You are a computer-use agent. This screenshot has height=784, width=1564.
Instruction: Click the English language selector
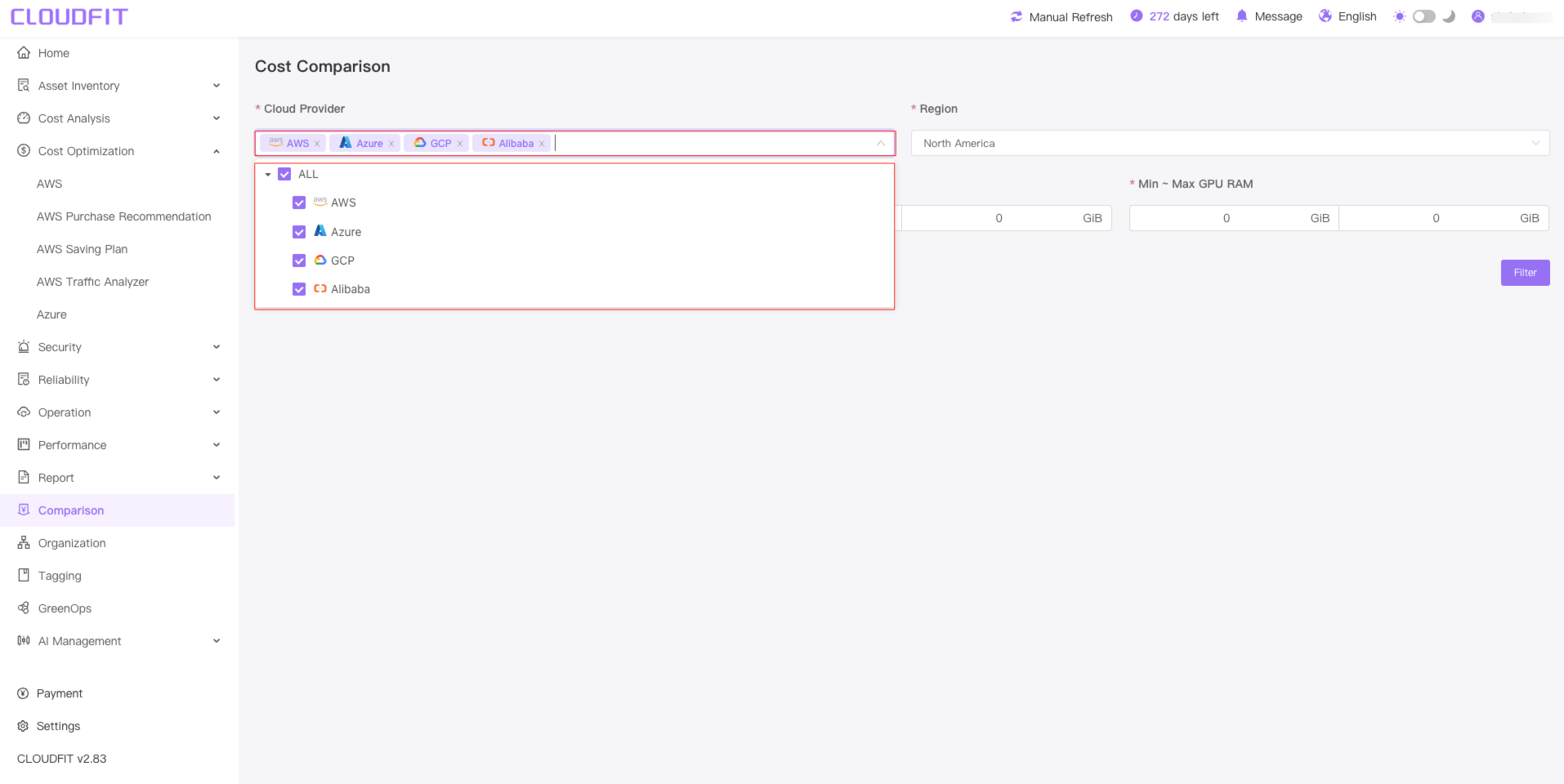click(1357, 16)
